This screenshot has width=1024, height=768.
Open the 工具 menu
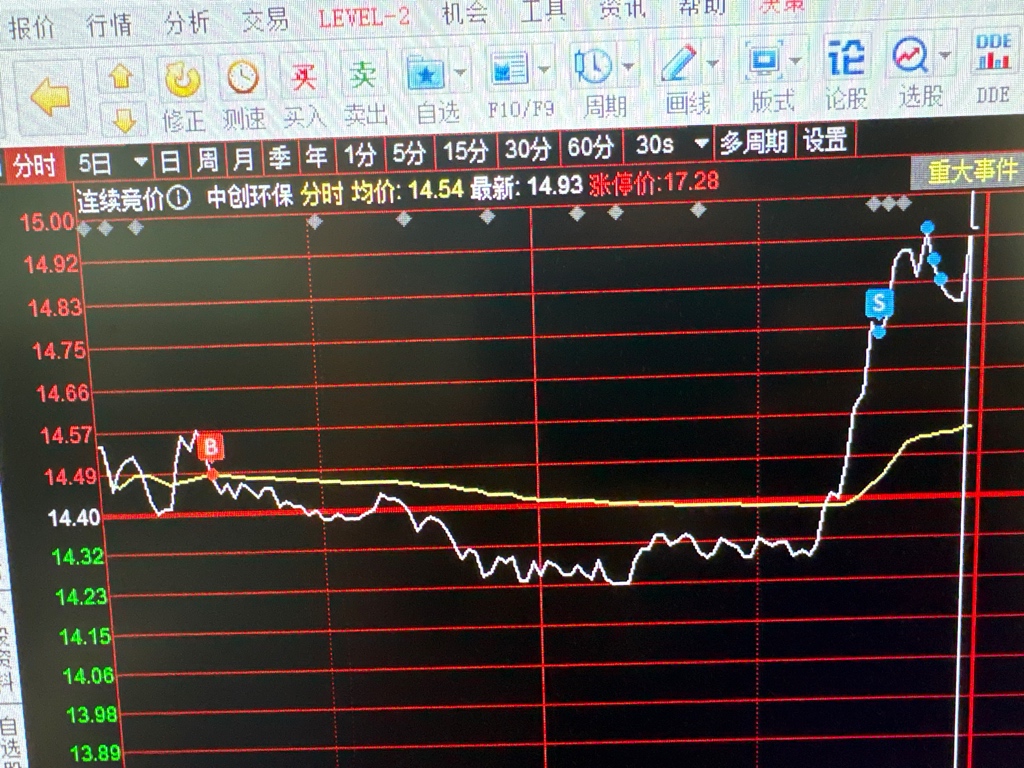543,10
